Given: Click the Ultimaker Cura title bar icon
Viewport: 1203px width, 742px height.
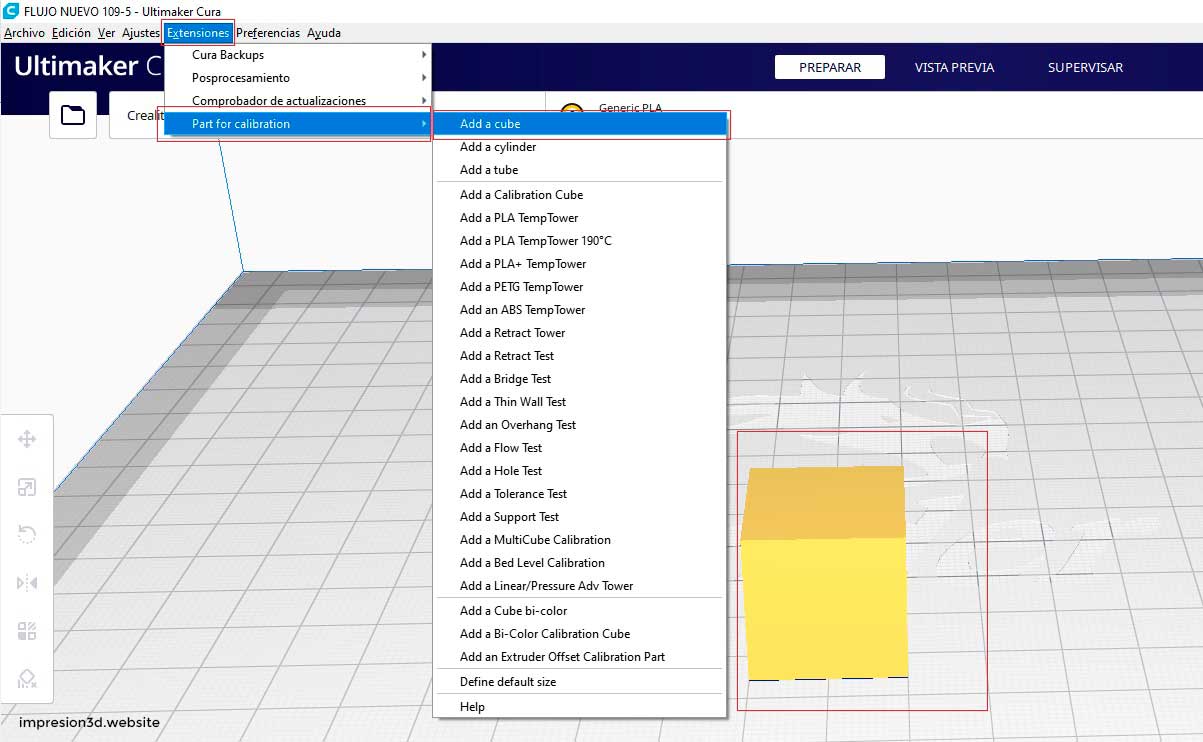Looking at the screenshot, I should [x=11, y=11].
